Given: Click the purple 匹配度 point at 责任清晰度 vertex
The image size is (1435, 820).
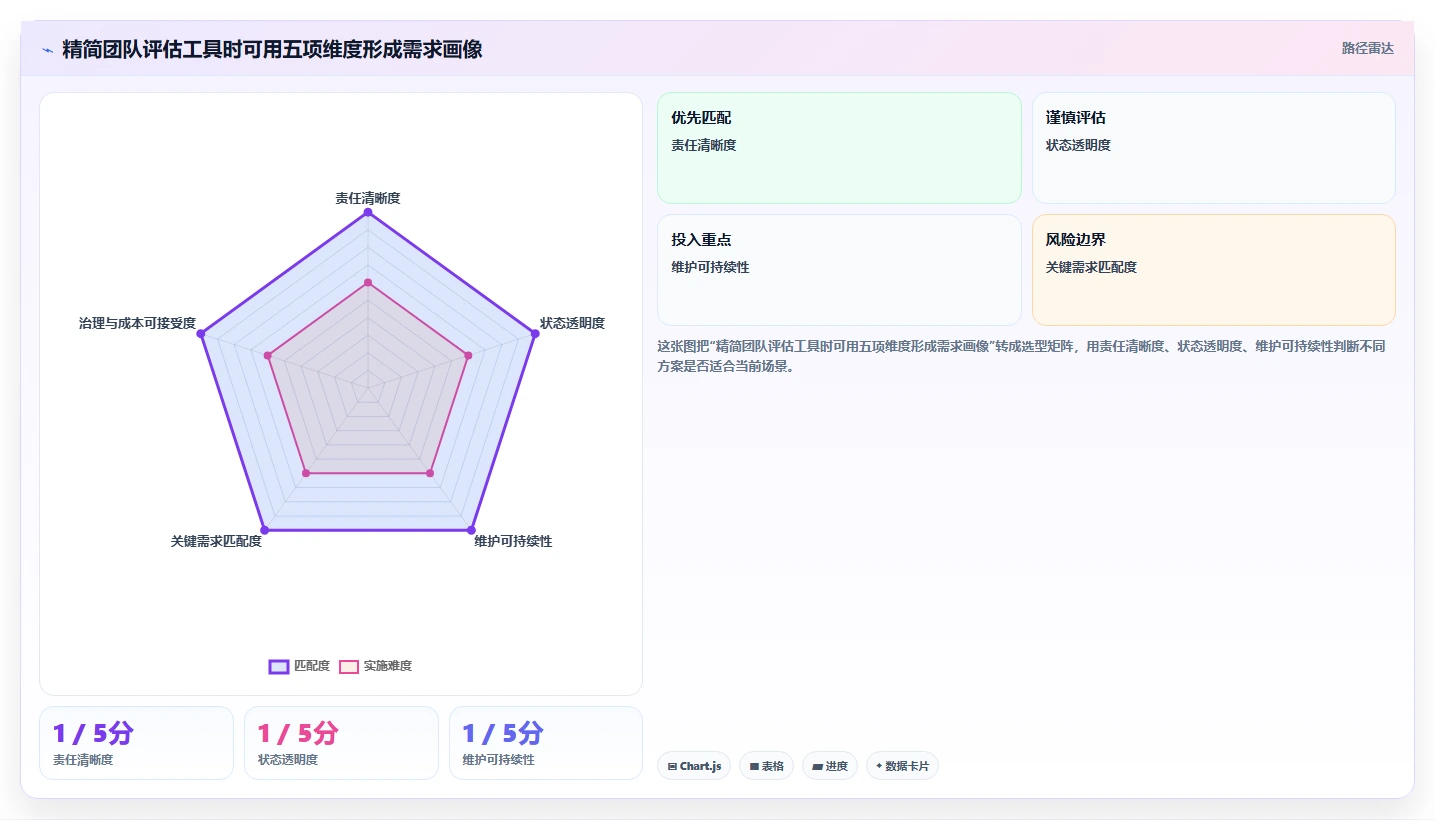Looking at the screenshot, I should (x=368, y=212).
